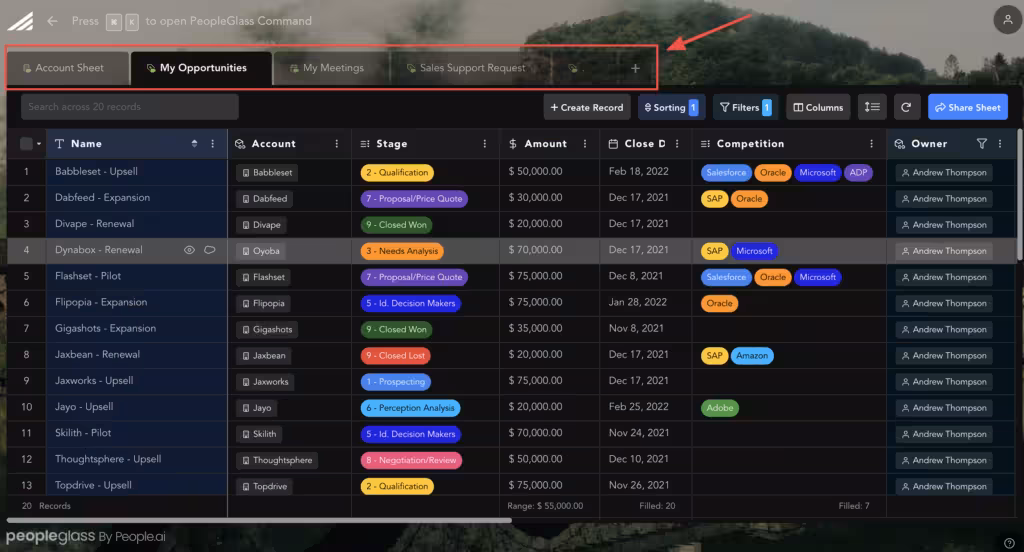
Task: Open the stage tag 3 - Needs Analysis
Action: 402,251
